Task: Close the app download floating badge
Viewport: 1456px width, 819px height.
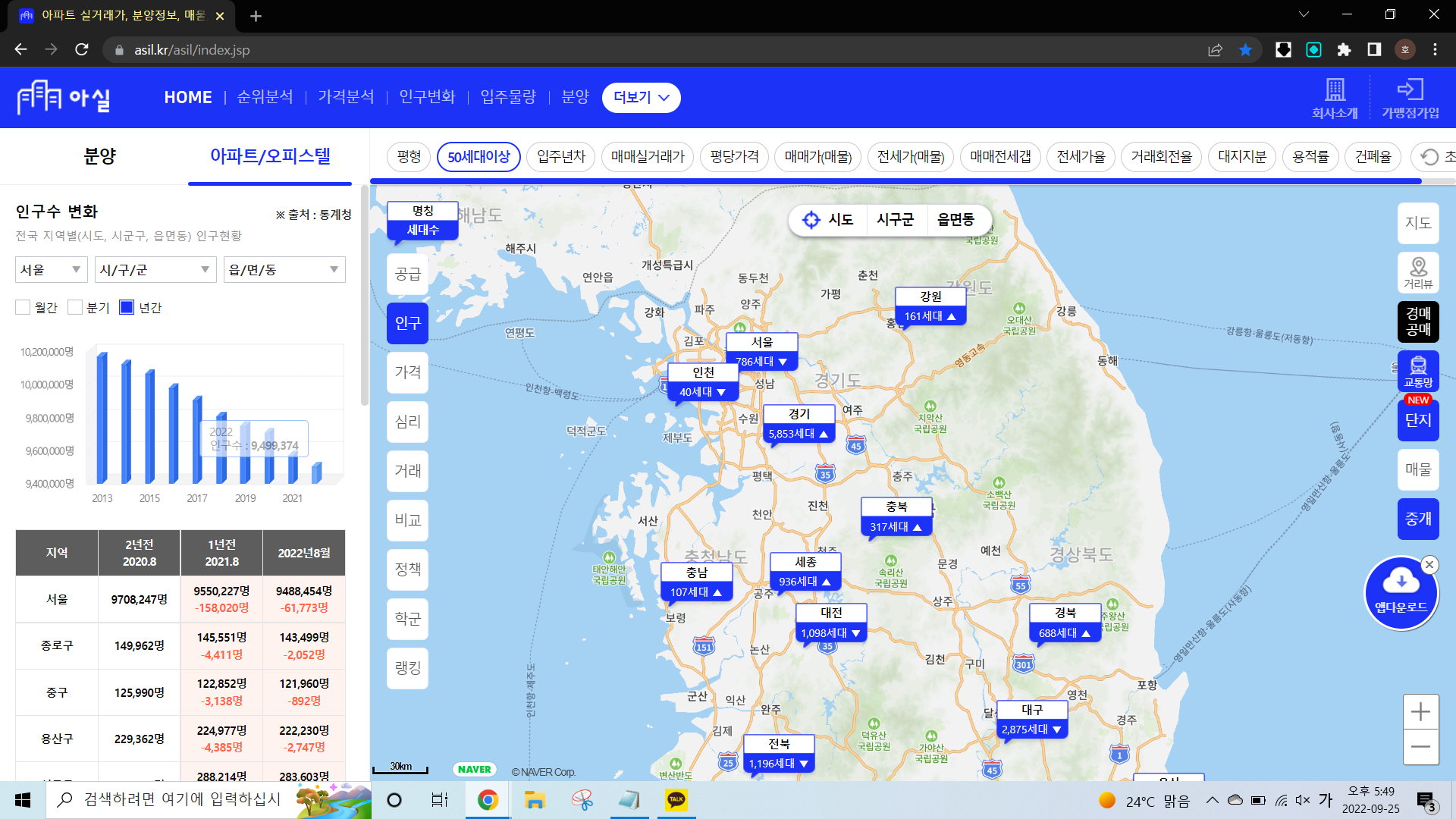Action: 1429,564
